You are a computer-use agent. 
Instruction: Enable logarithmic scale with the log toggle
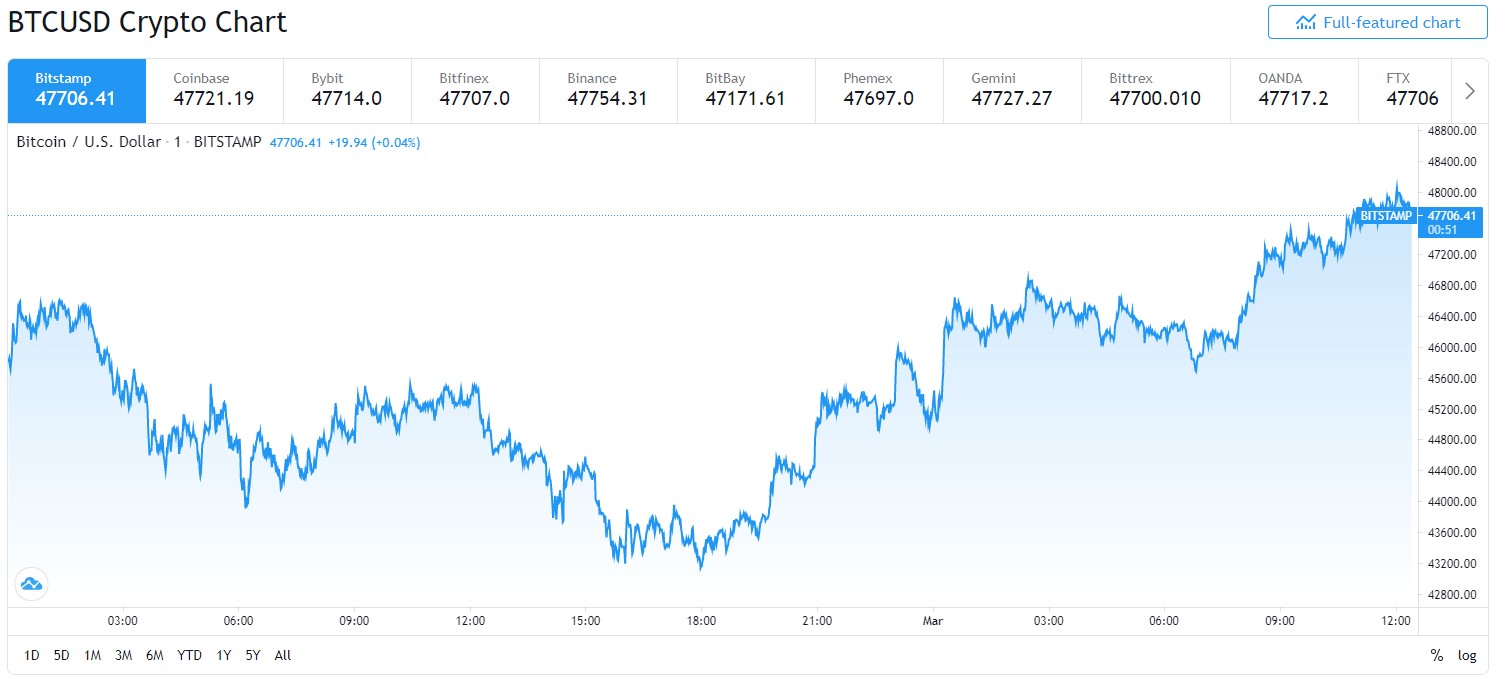1466,655
